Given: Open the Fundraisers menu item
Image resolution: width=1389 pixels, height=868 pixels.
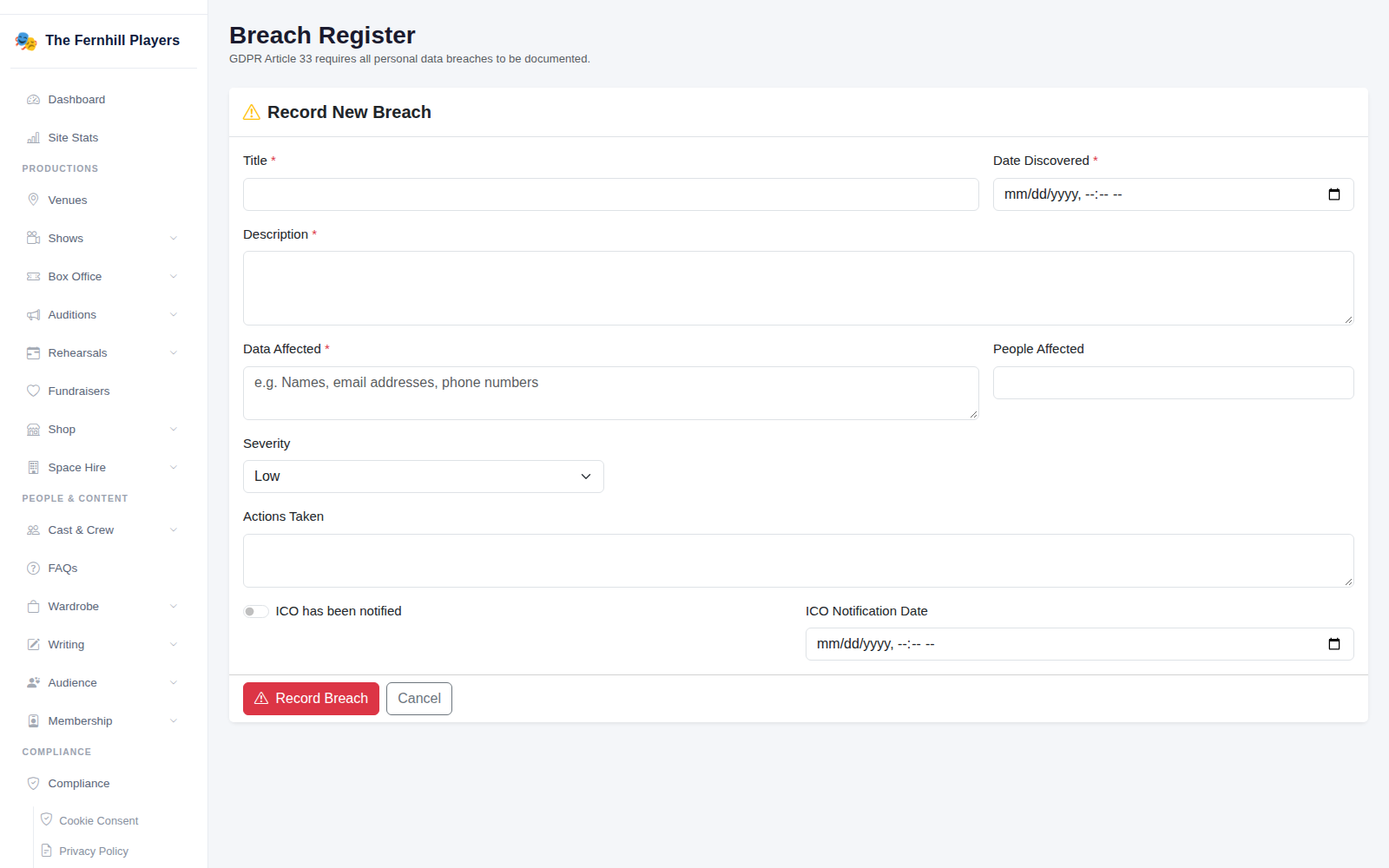Looking at the screenshot, I should [104, 391].
